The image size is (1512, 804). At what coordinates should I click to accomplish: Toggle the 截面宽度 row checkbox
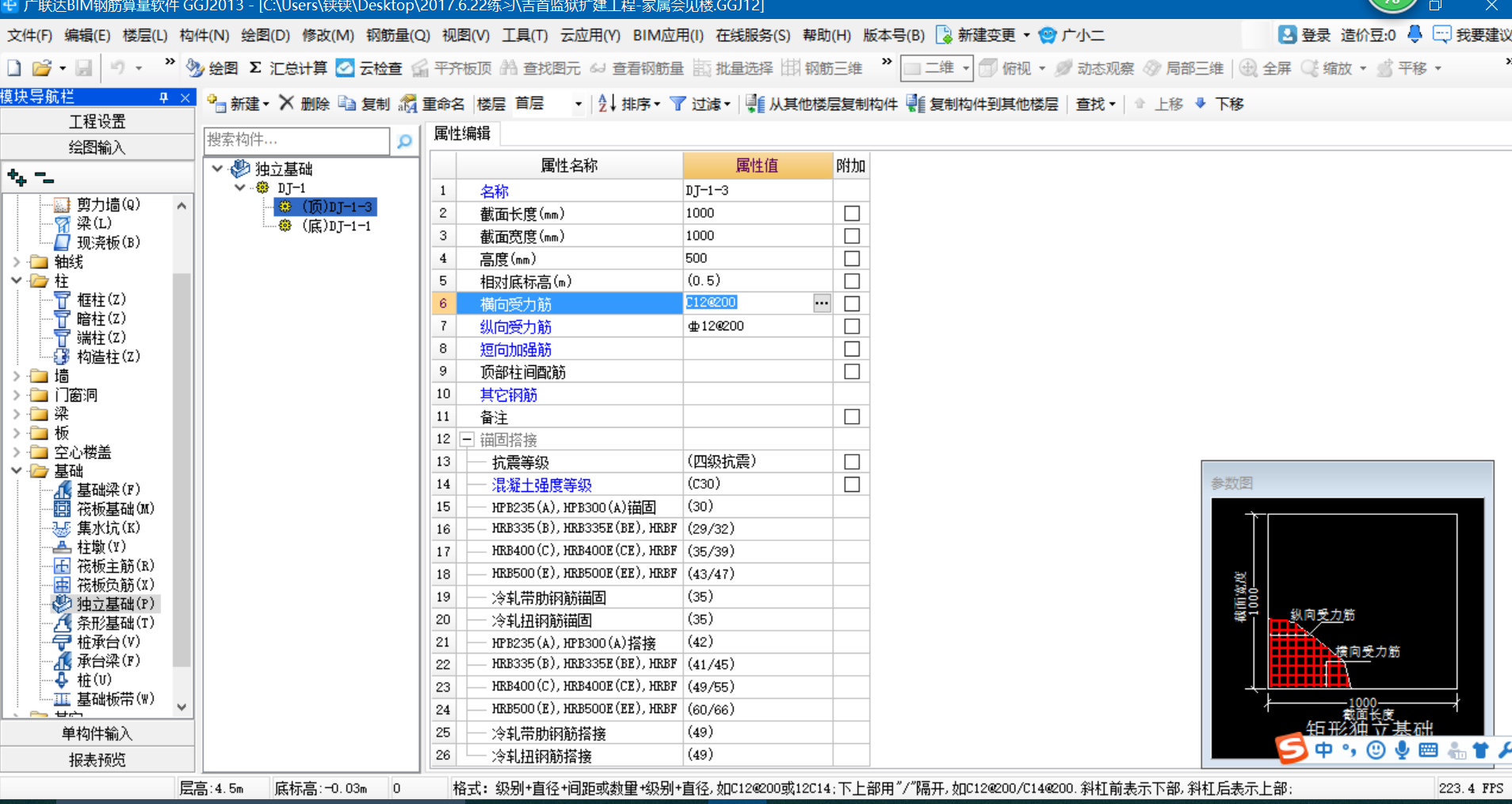pos(852,236)
